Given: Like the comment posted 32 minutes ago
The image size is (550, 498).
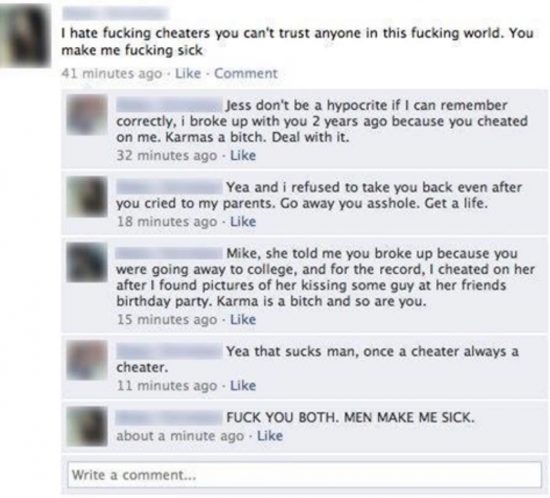Looking at the screenshot, I should (x=243, y=155).
